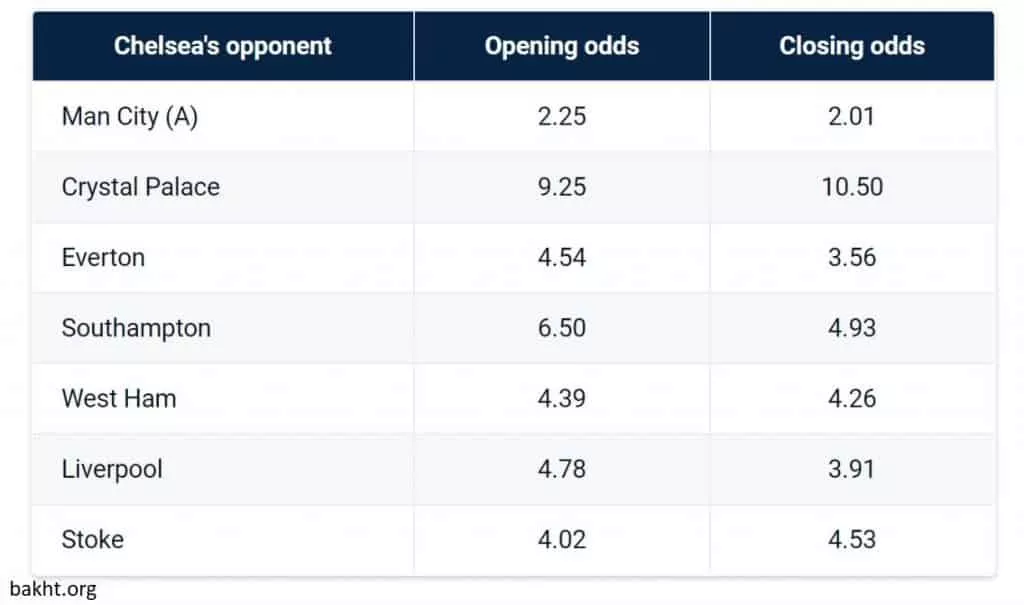The image size is (1024, 605).
Task: Click the "Chelsea's opponent" column header
Action: point(222,46)
